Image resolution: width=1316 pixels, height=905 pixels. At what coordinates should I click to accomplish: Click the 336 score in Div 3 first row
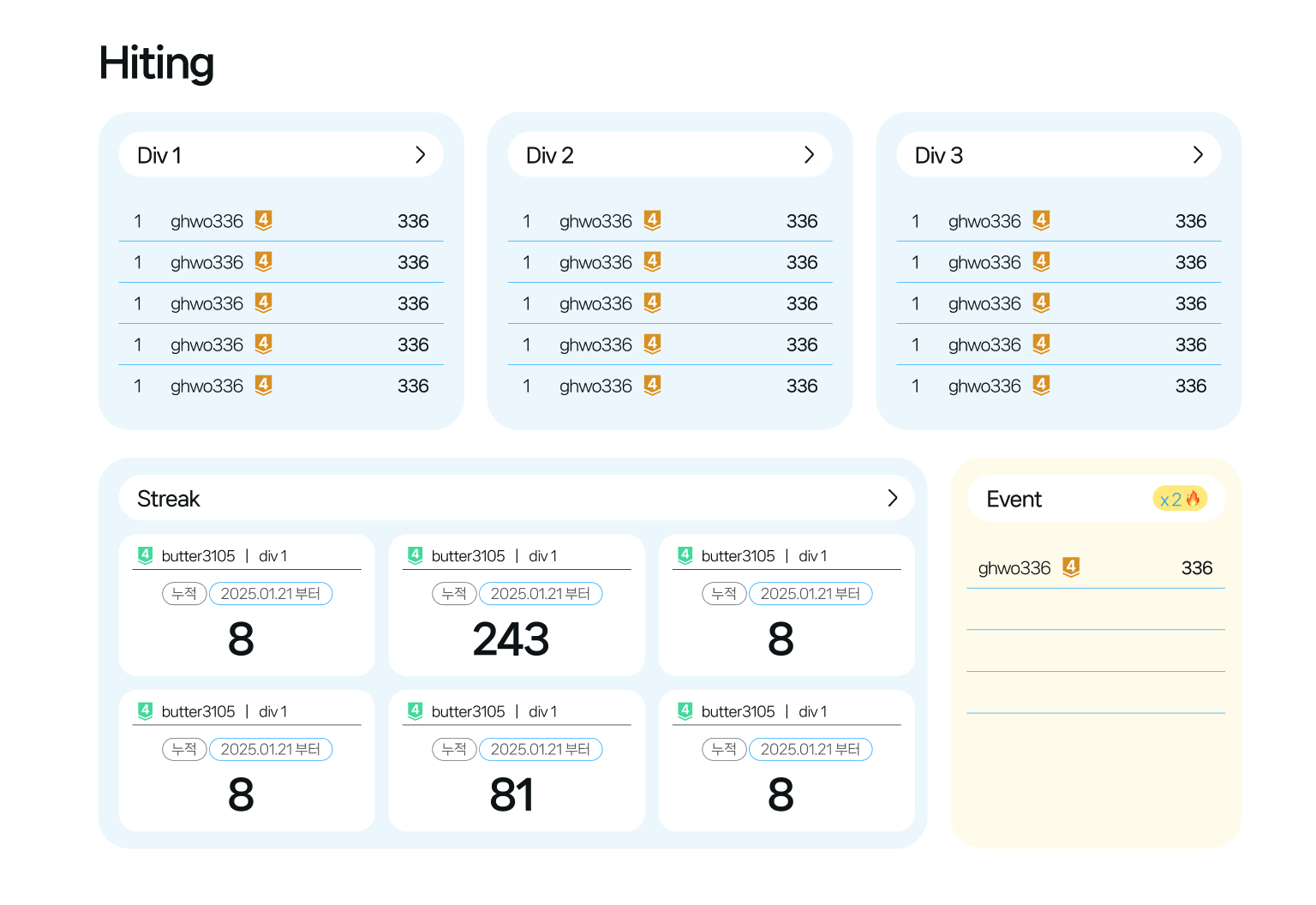[x=1191, y=221]
